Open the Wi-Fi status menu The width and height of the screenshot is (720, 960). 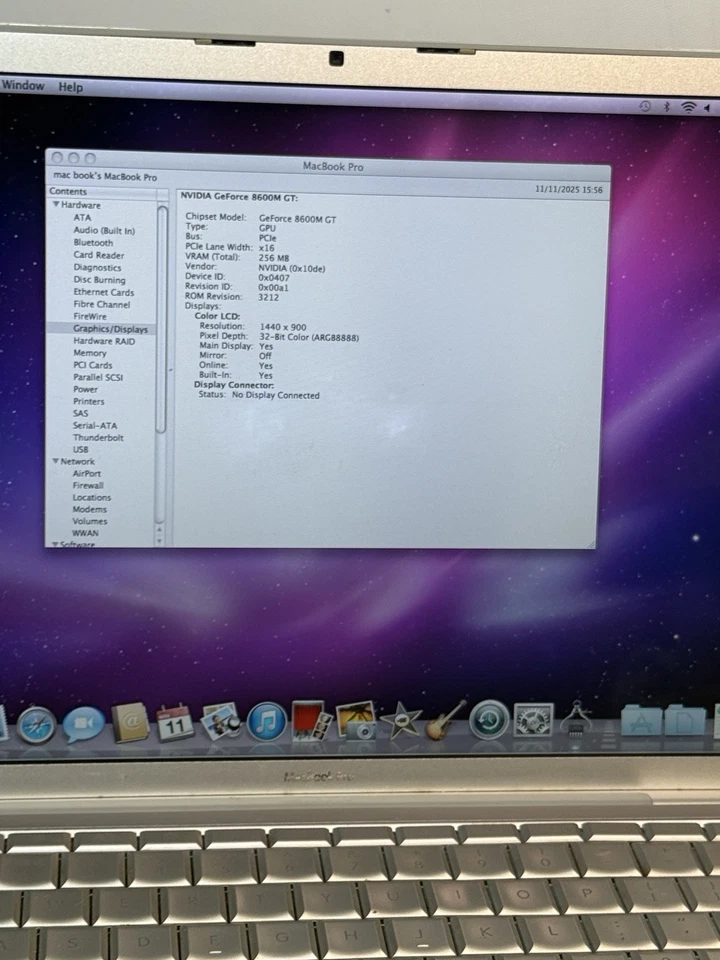(689, 107)
